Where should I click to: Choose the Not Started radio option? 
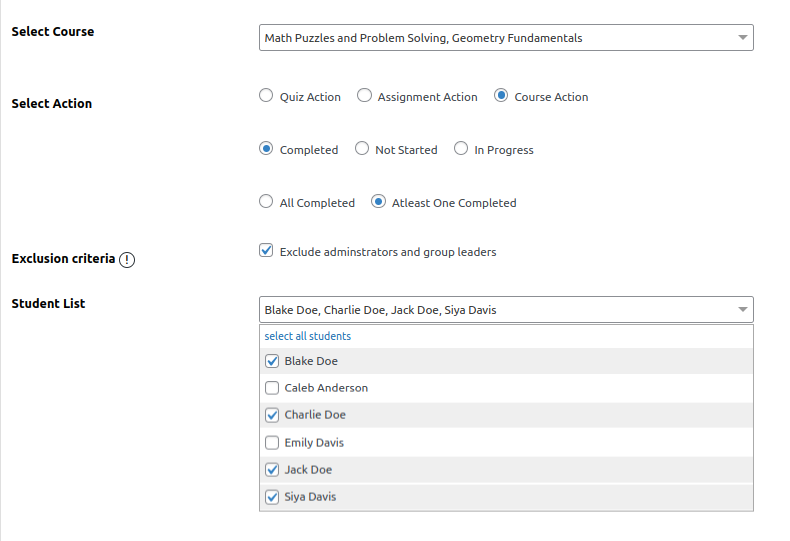362,149
